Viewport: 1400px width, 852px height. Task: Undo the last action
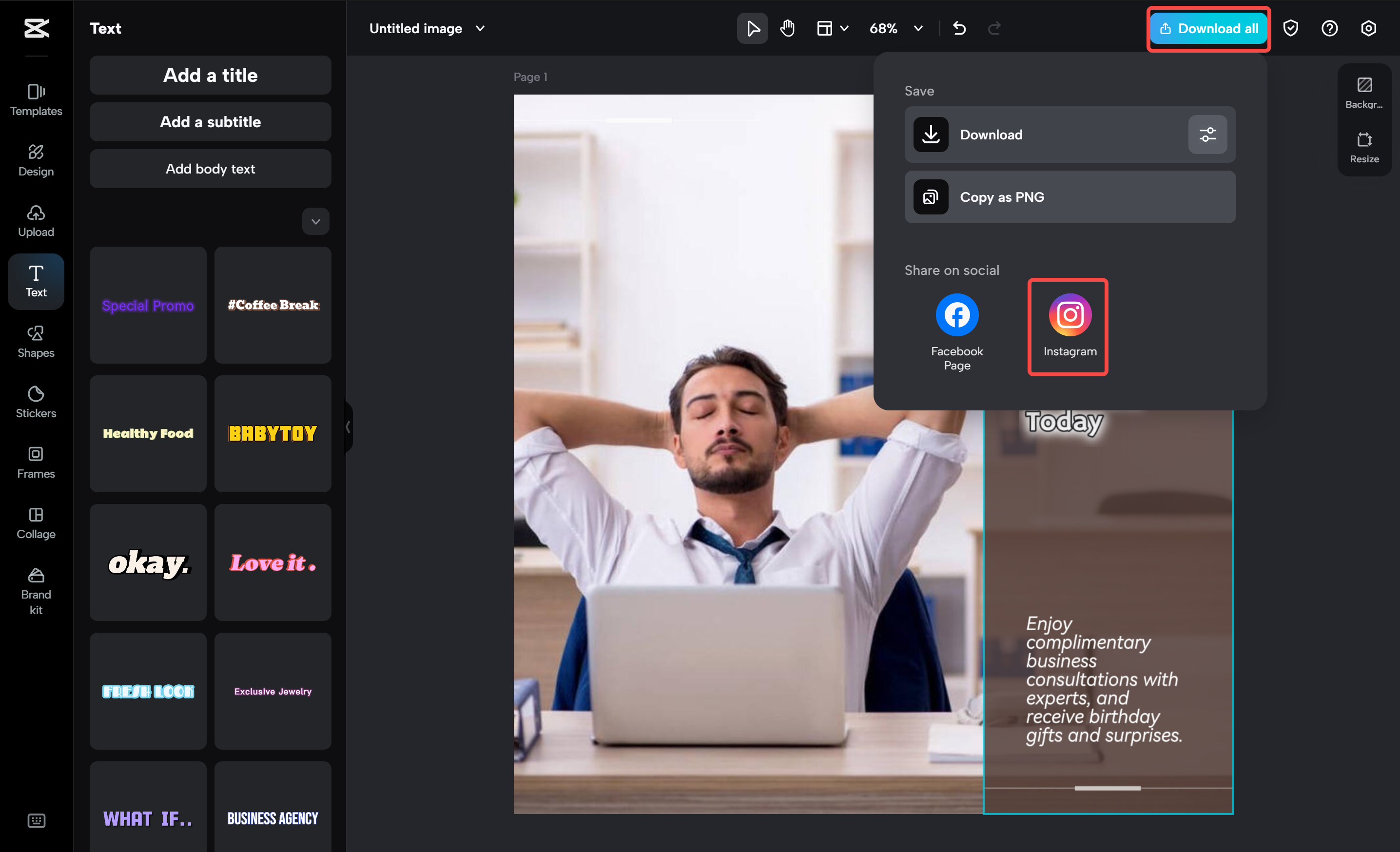960,28
